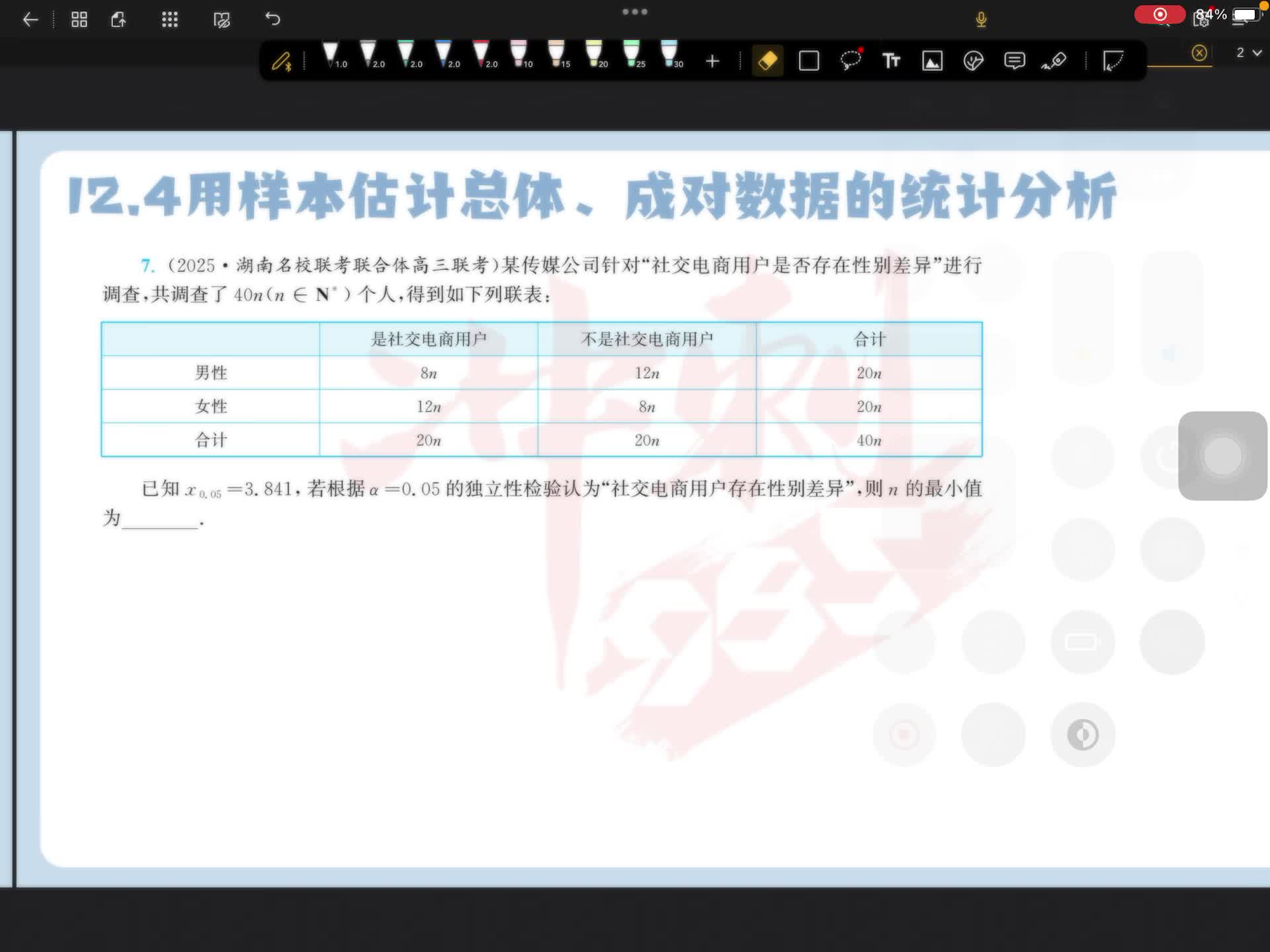This screenshot has width=1270, height=952.
Task: Select the shape rectangle tool
Action: coord(808,61)
